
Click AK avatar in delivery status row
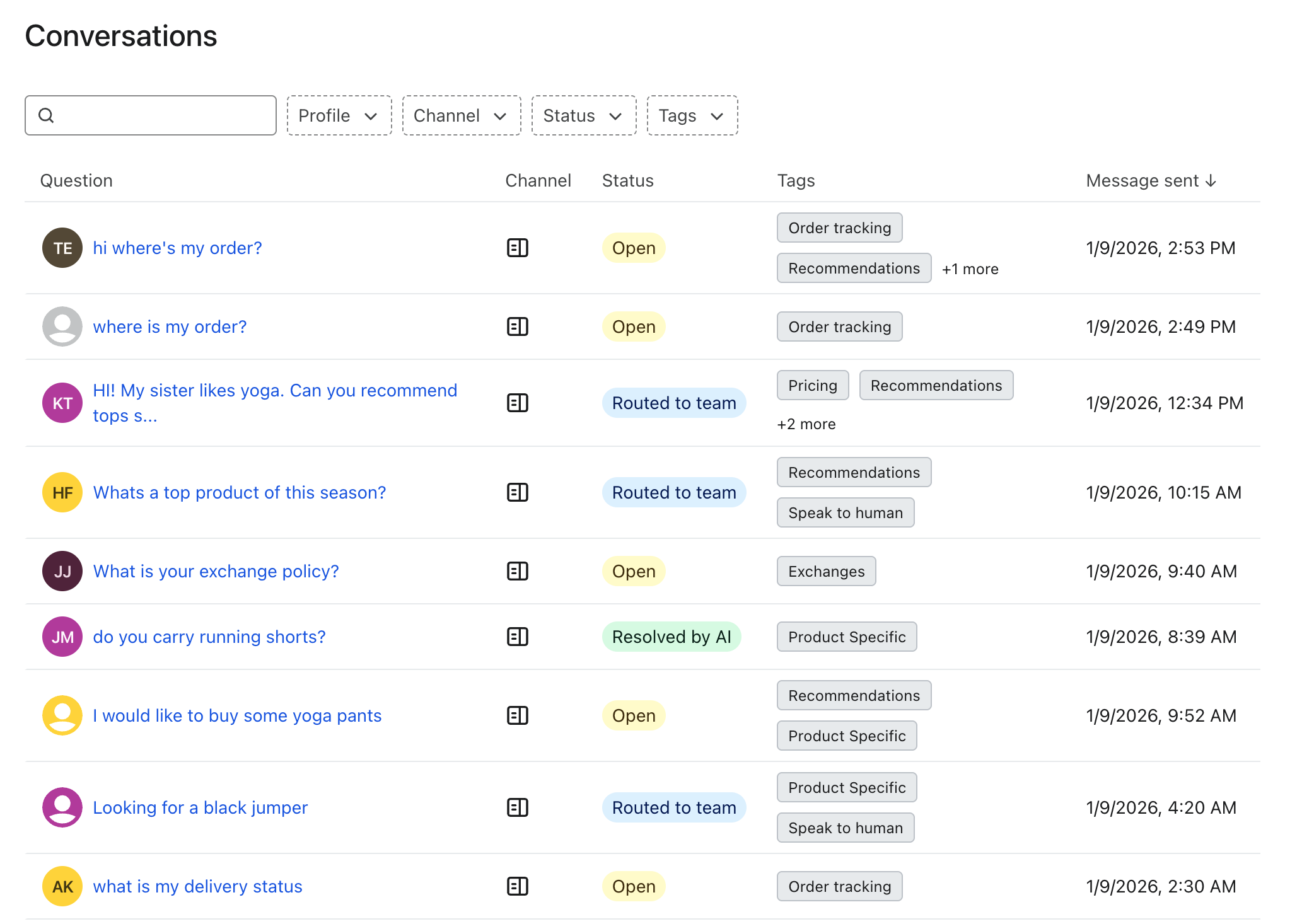click(x=62, y=886)
